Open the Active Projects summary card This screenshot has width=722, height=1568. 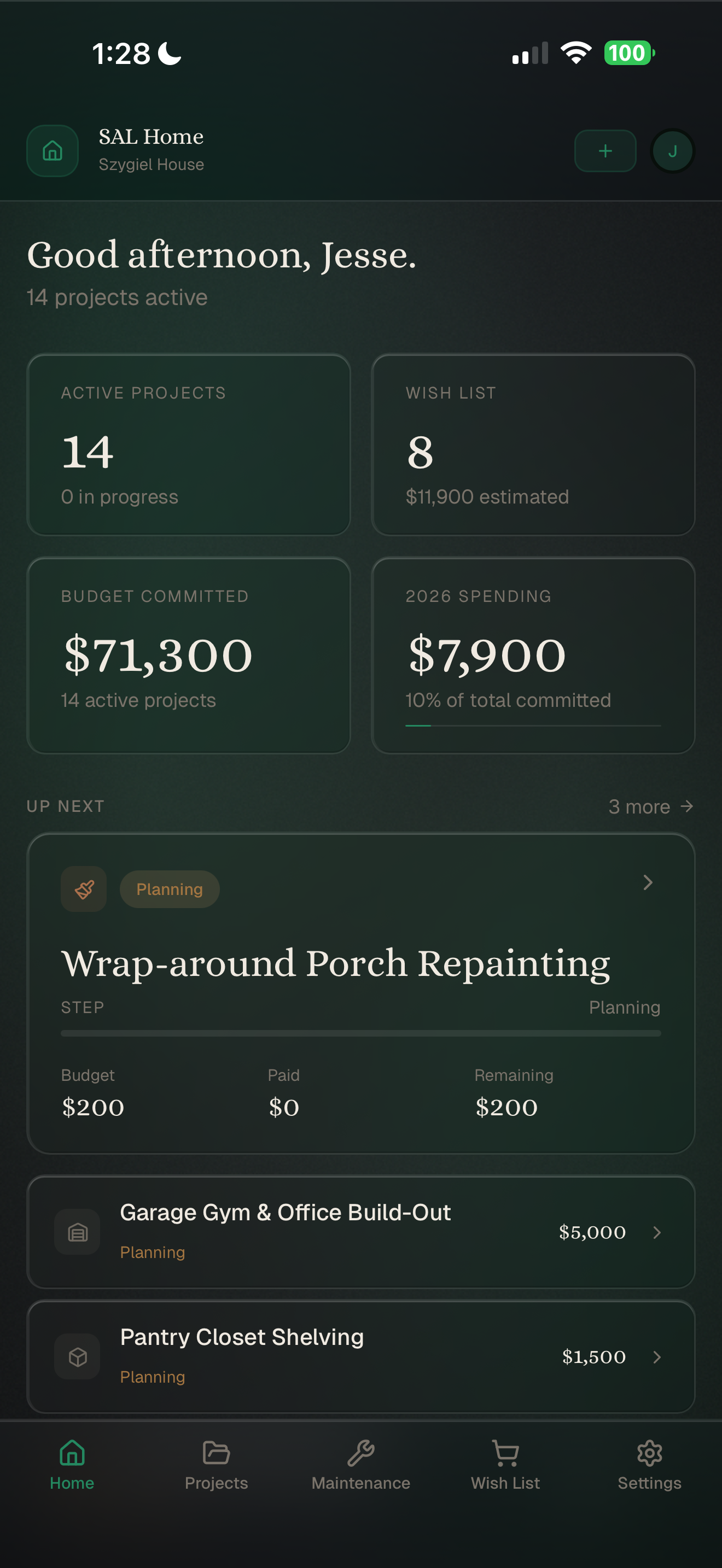[x=189, y=444]
